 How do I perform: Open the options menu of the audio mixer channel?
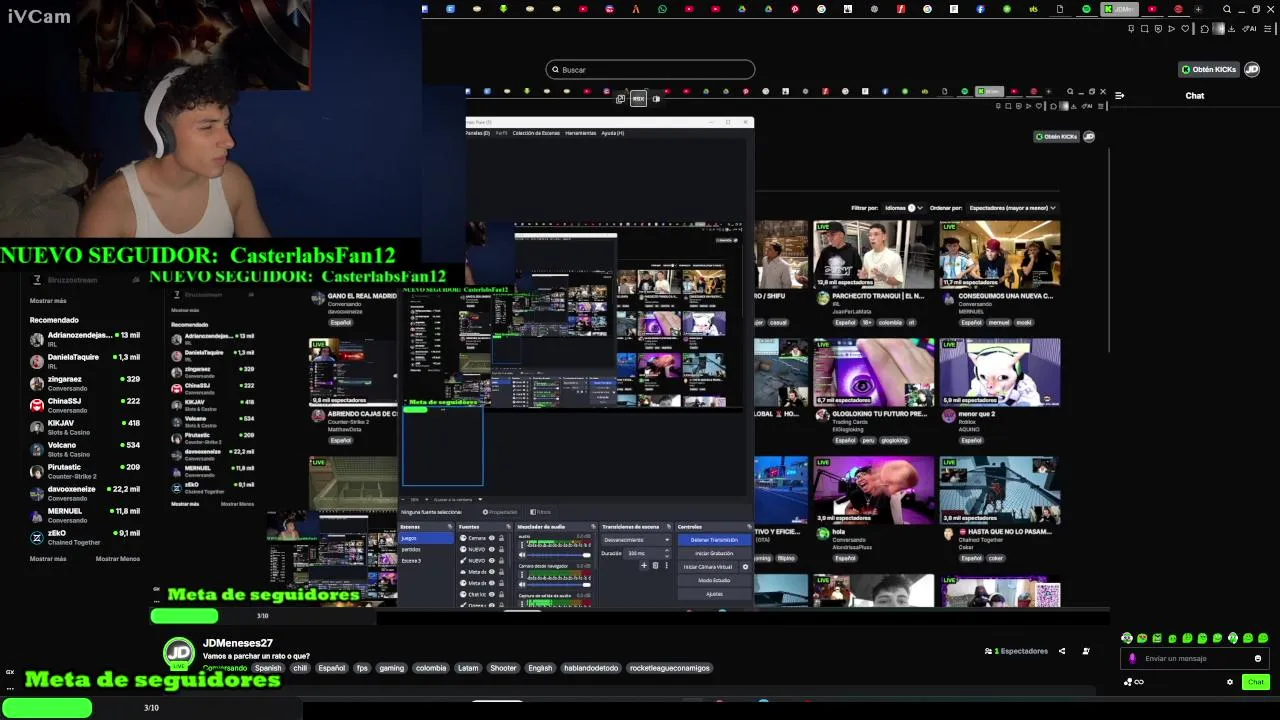tap(522, 544)
